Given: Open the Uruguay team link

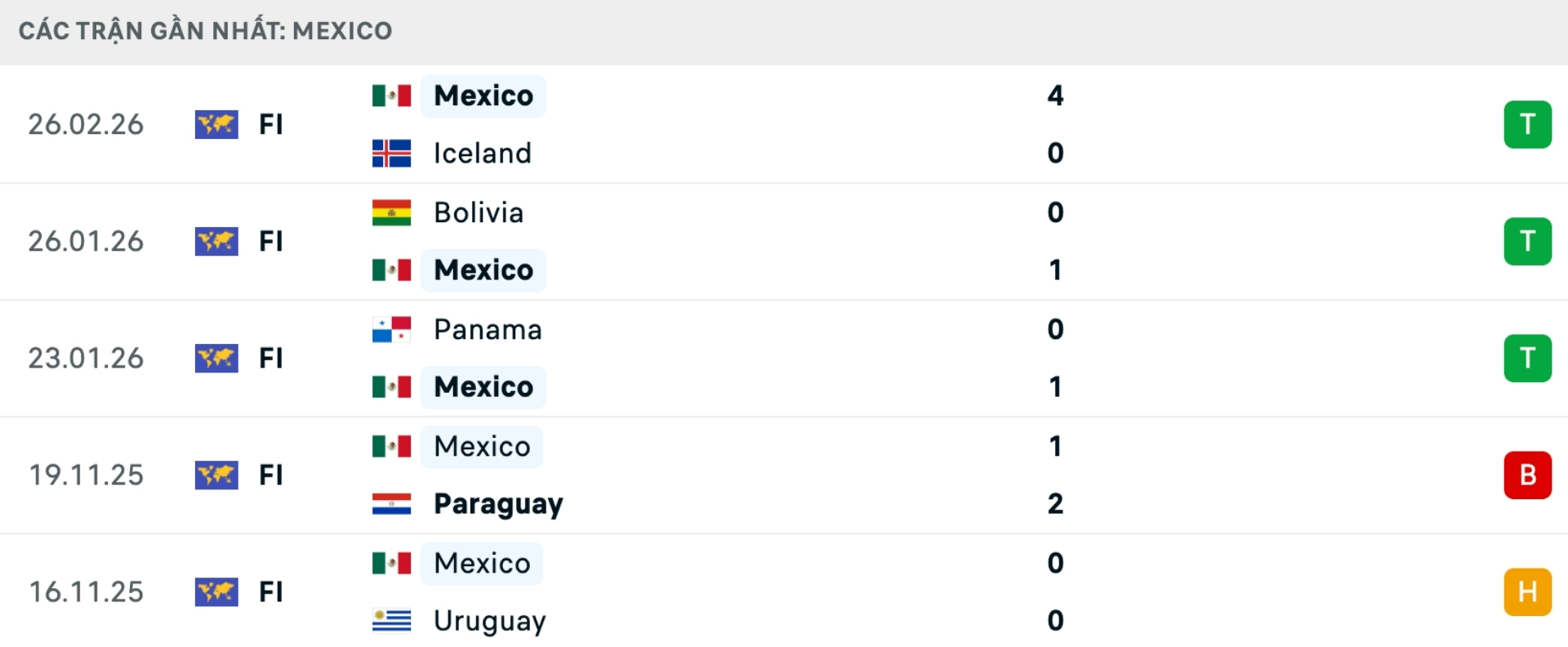Looking at the screenshot, I should pyautogui.click(x=489, y=620).
